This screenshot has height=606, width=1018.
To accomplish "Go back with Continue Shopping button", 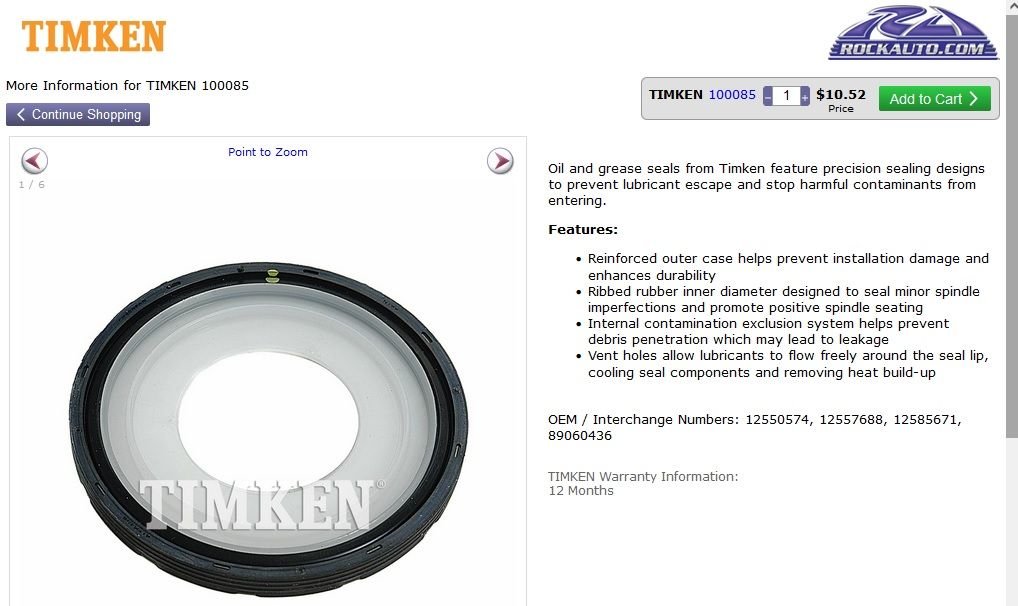I will (x=78, y=114).
